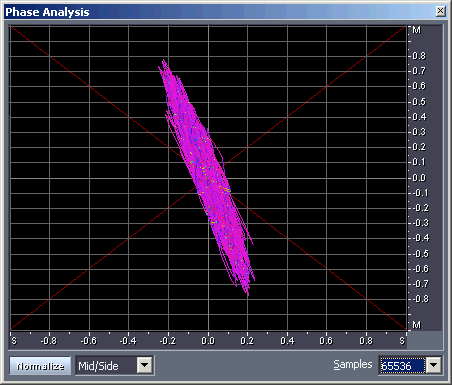Click the Samples label
452x385 pixels.
click(353, 365)
